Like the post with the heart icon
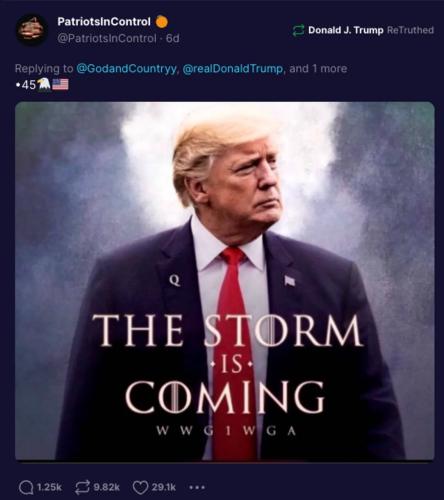Image resolution: width=444 pixels, height=500 pixels. [140, 488]
